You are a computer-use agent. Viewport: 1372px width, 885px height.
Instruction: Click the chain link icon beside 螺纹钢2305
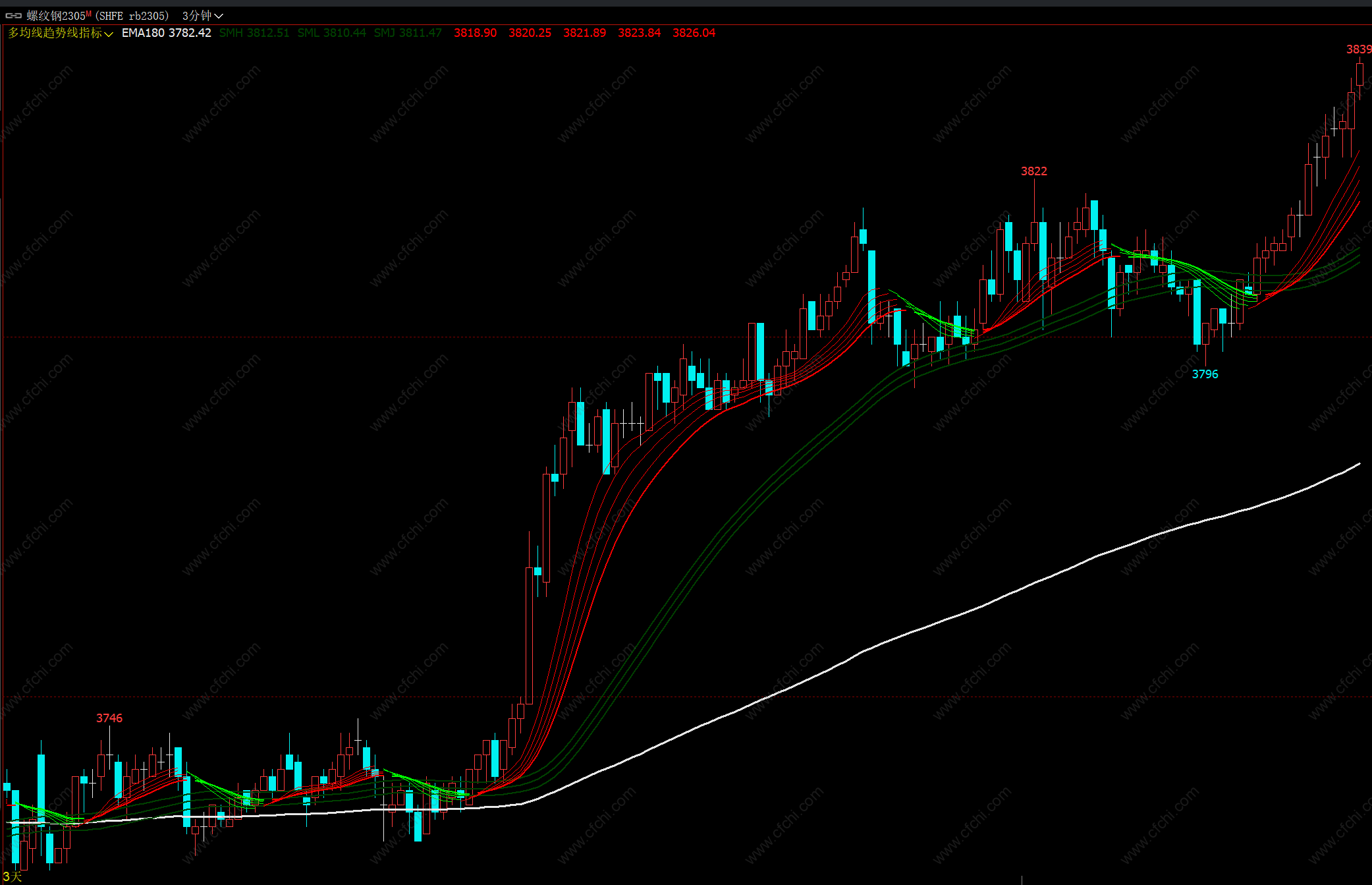tap(13, 15)
